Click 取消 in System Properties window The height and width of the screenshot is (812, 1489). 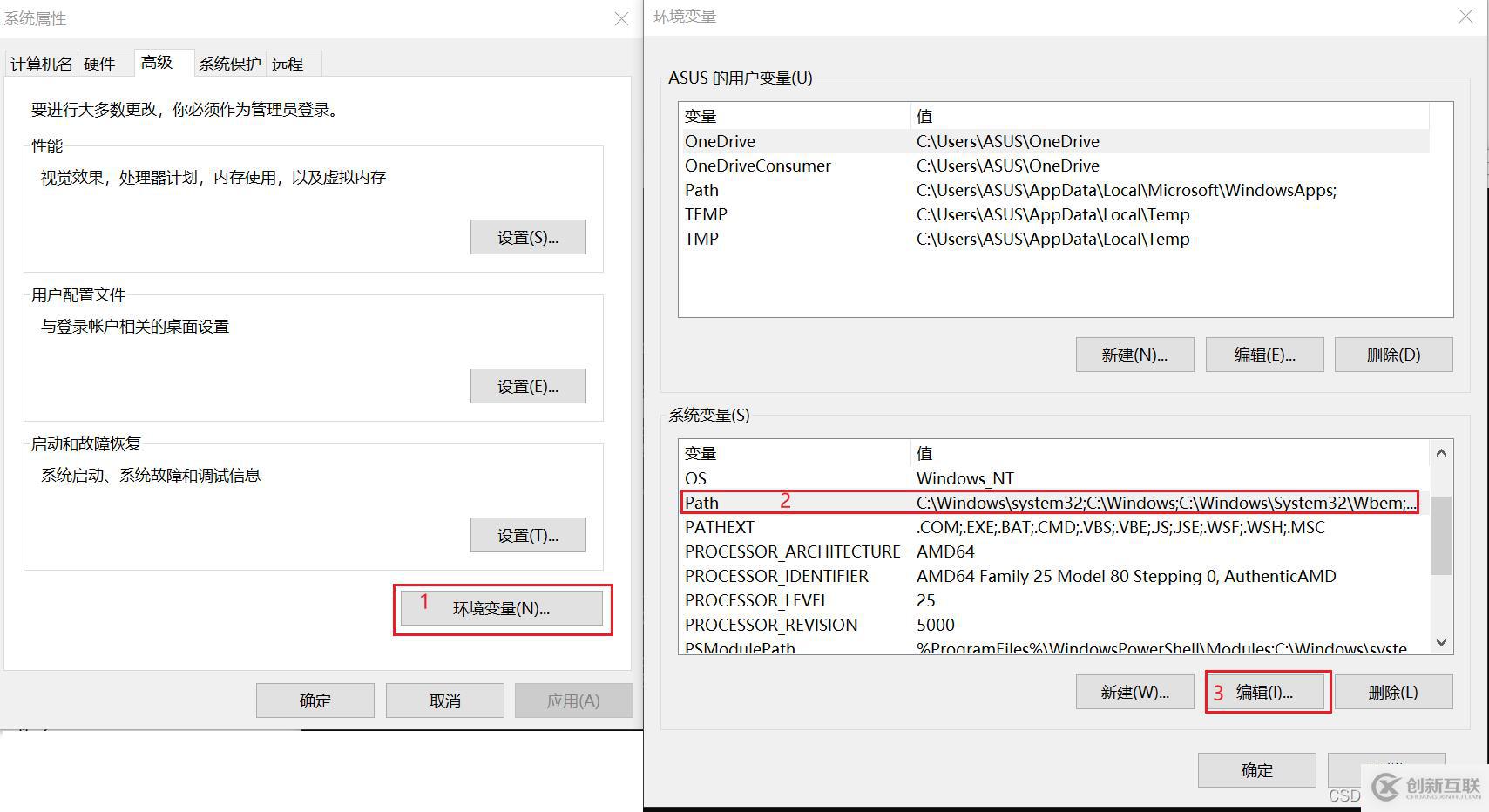pyautogui.click(x=445, y=700)
